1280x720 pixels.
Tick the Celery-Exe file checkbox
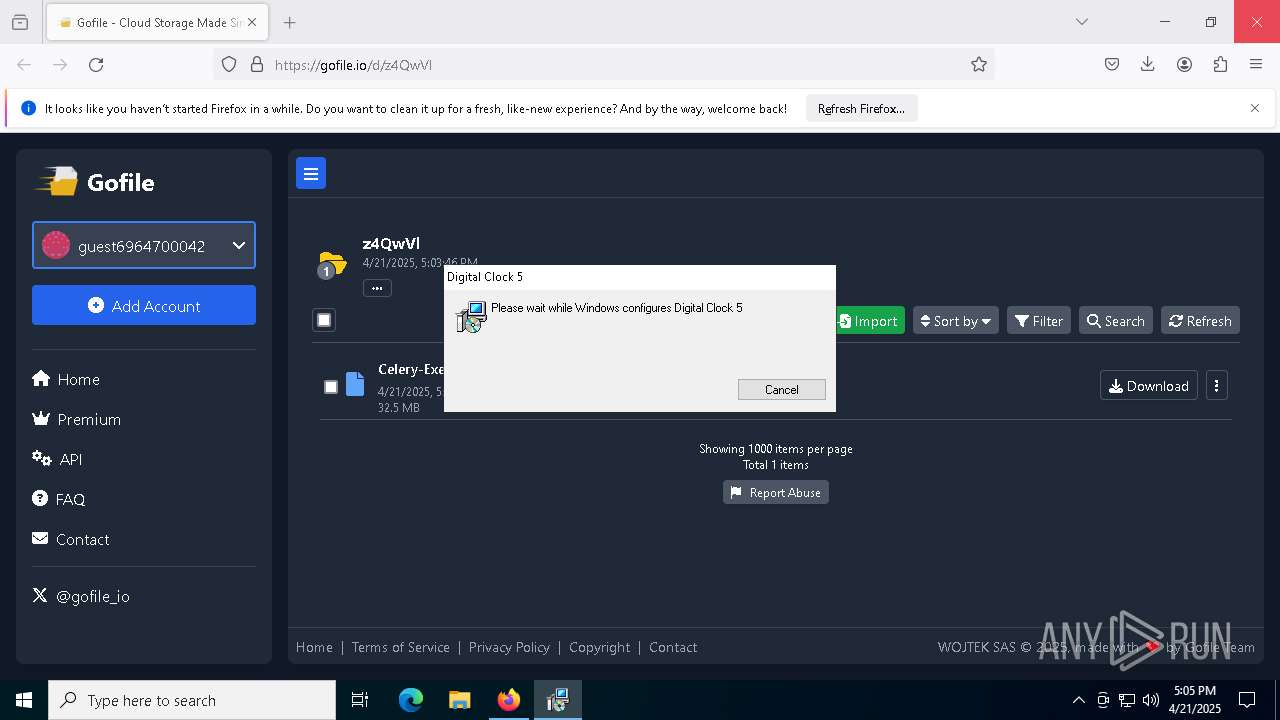[331, 387]
